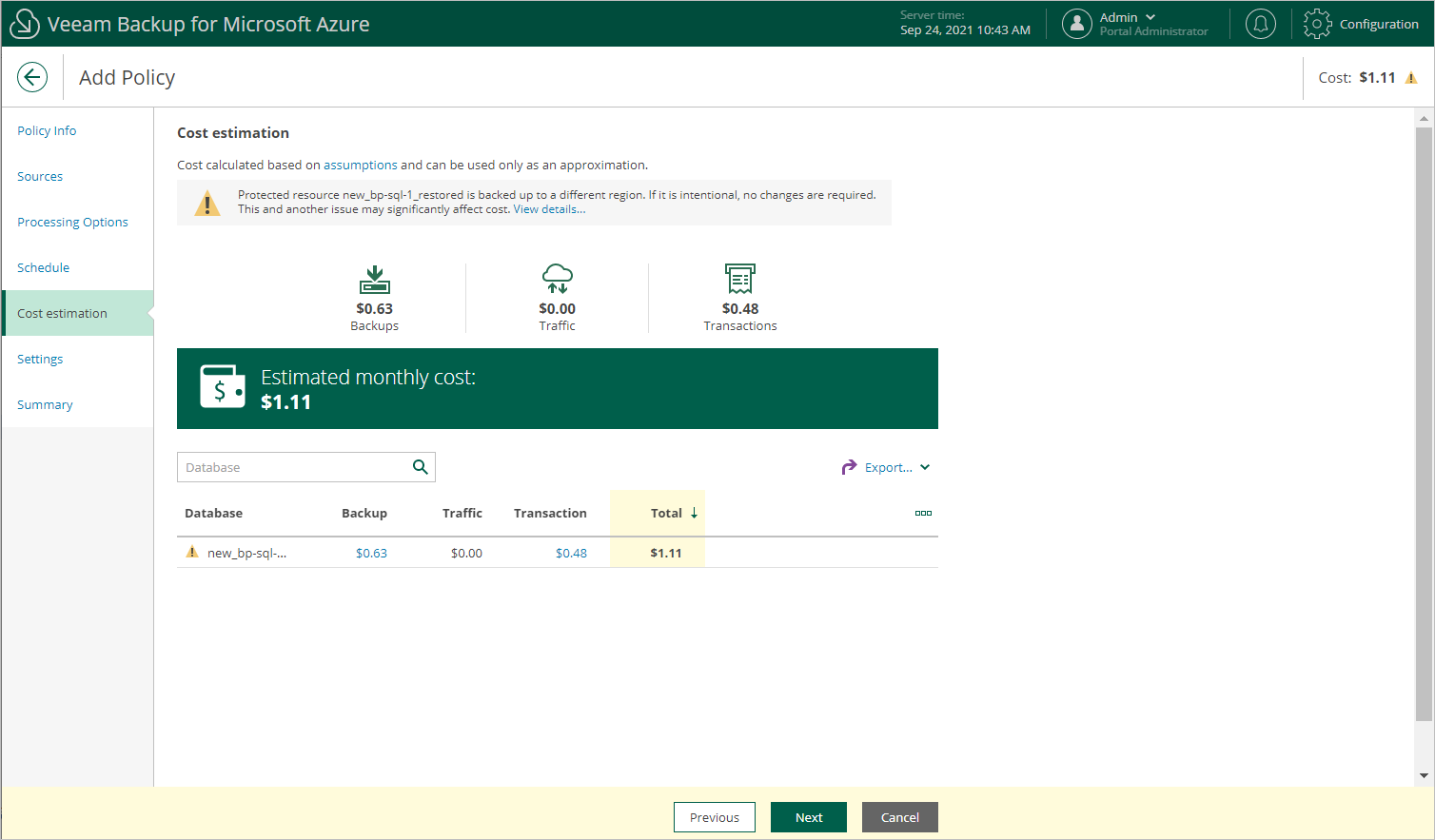Viewport: 1435px width, 840px height.
Task: Sort by the Backup column header
Action: click(364, 513)
